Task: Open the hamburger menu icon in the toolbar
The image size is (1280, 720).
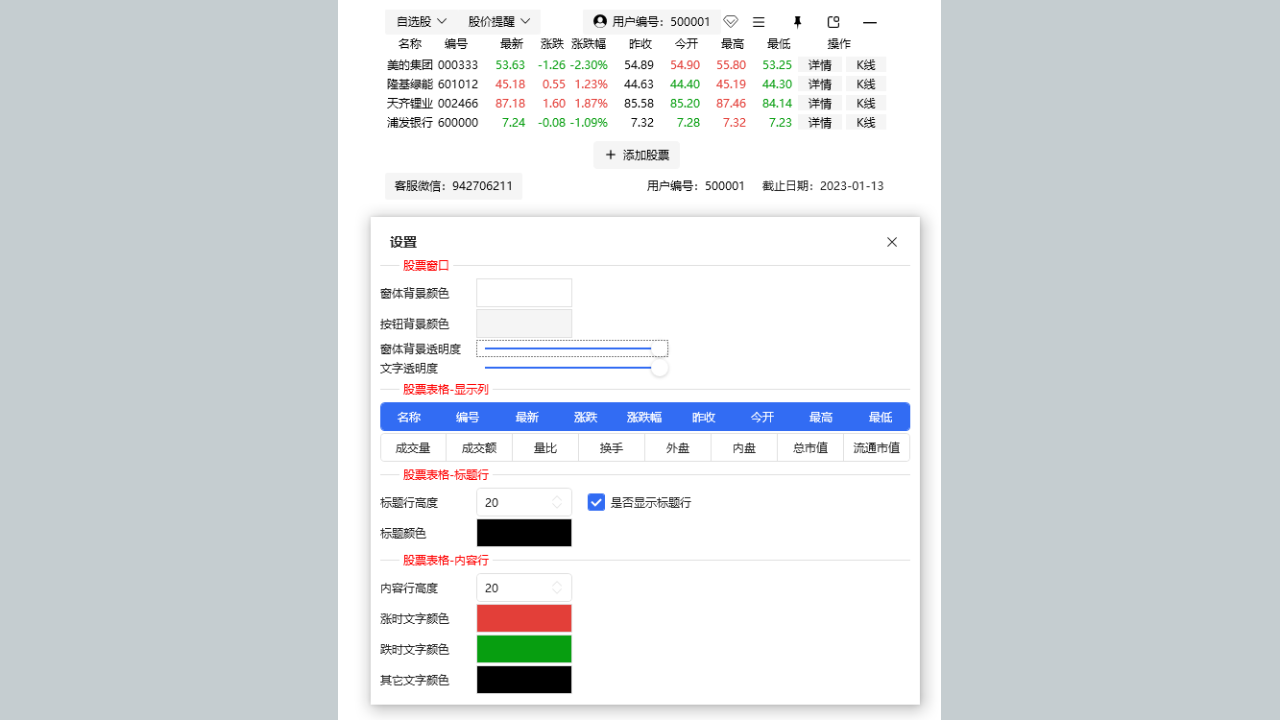Action: tap(760, 21)
